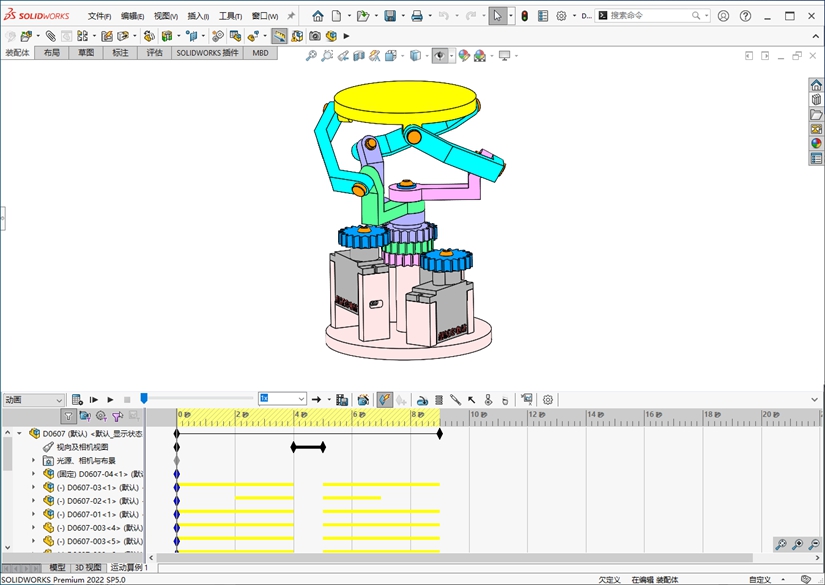Add a Spring from the motion toolbar
Image resolution: width=825 pixels, height=585 pixels.
pos(439,399)
